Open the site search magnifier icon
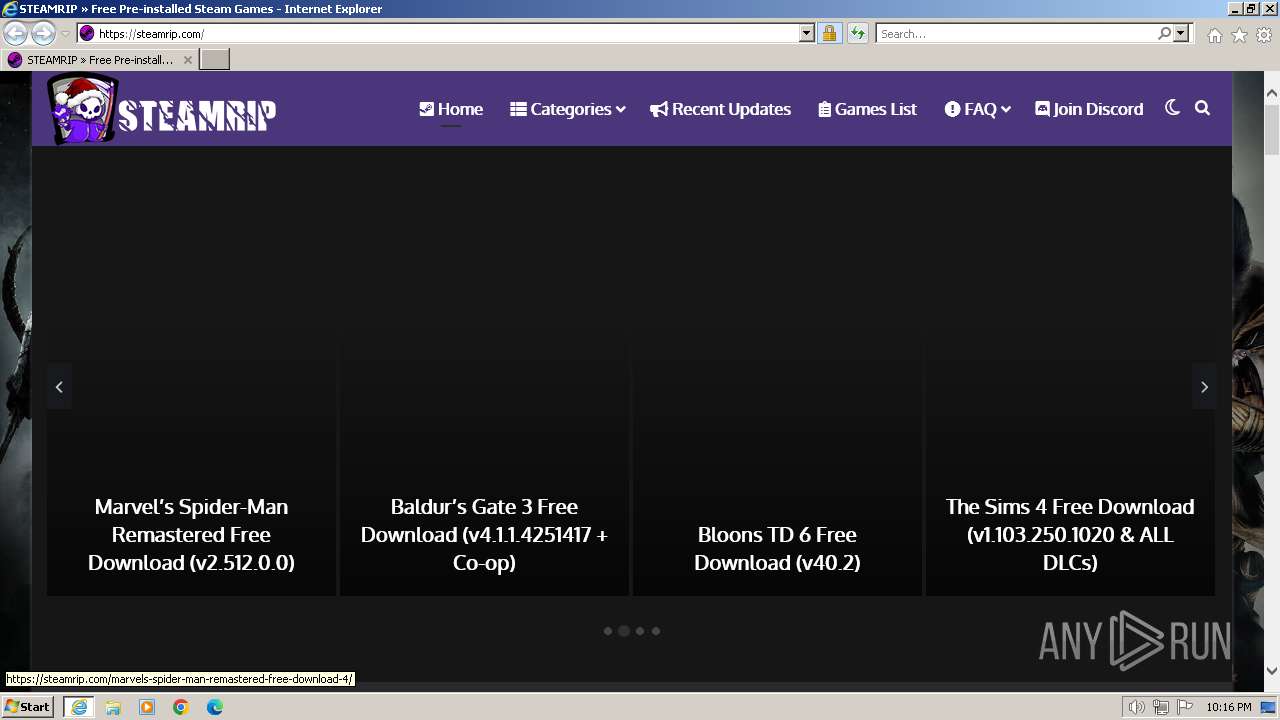Image resolution: width=1280 pixels, height=720 pixels. point(1202,108)
